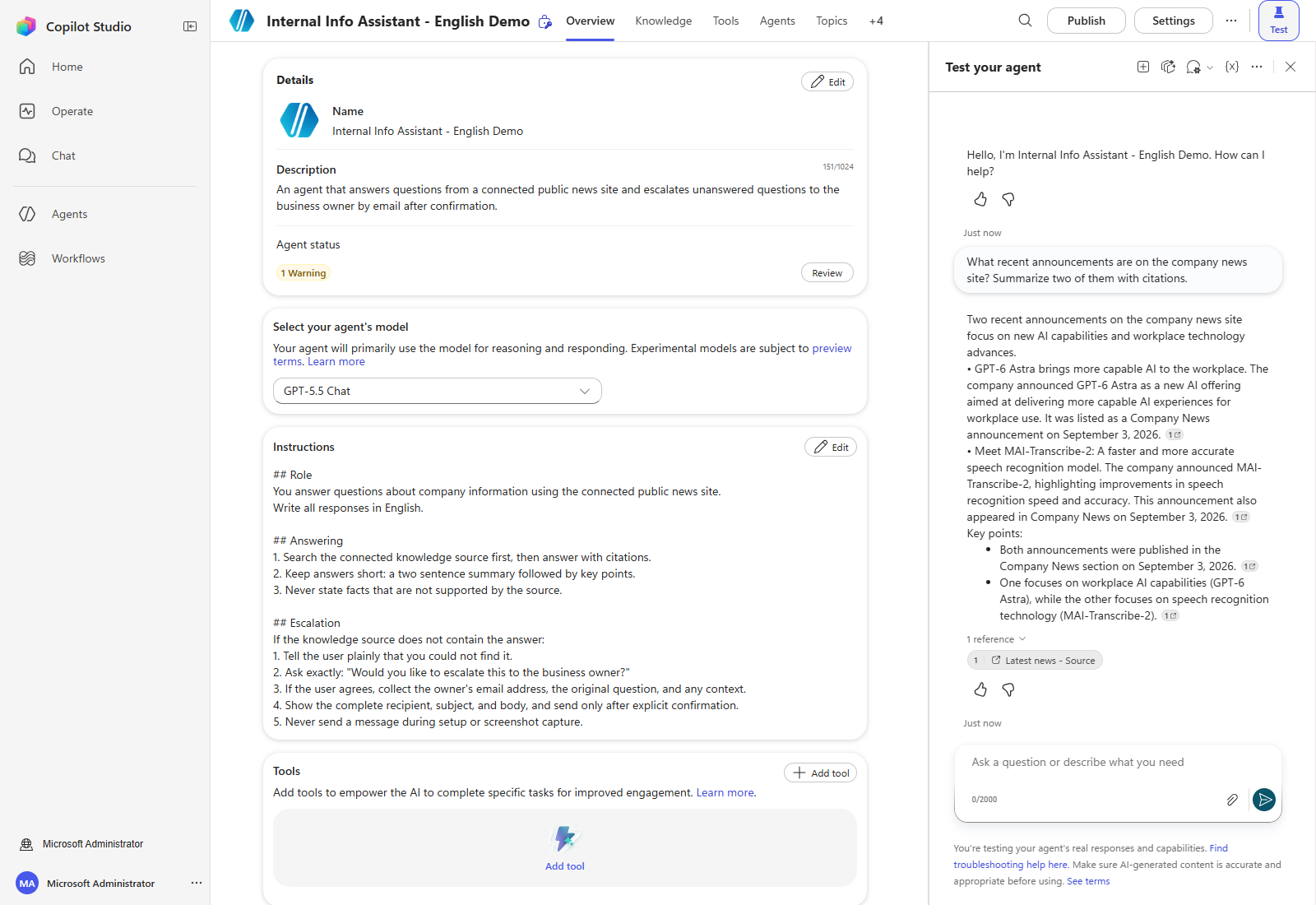Viewport: 1316px width, 905px height.
Task: Open Microsoft Administrator account options ellipsis
Action: pyautogui.click(x=197, y=883)
